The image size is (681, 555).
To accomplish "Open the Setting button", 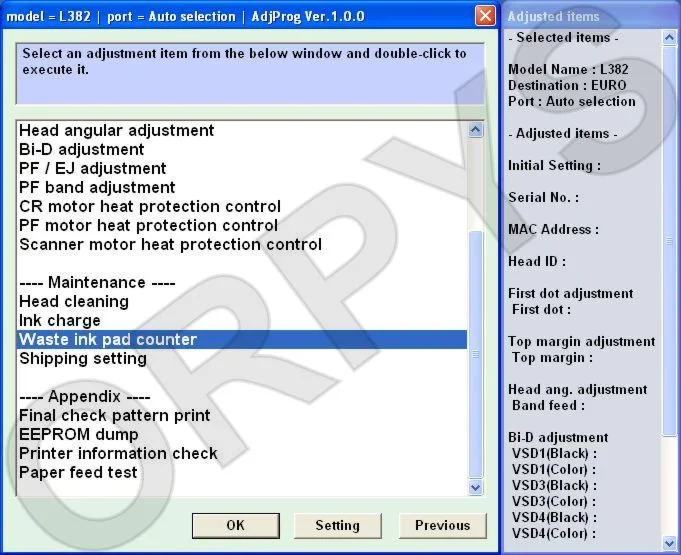I will click(x=337, y=525).
